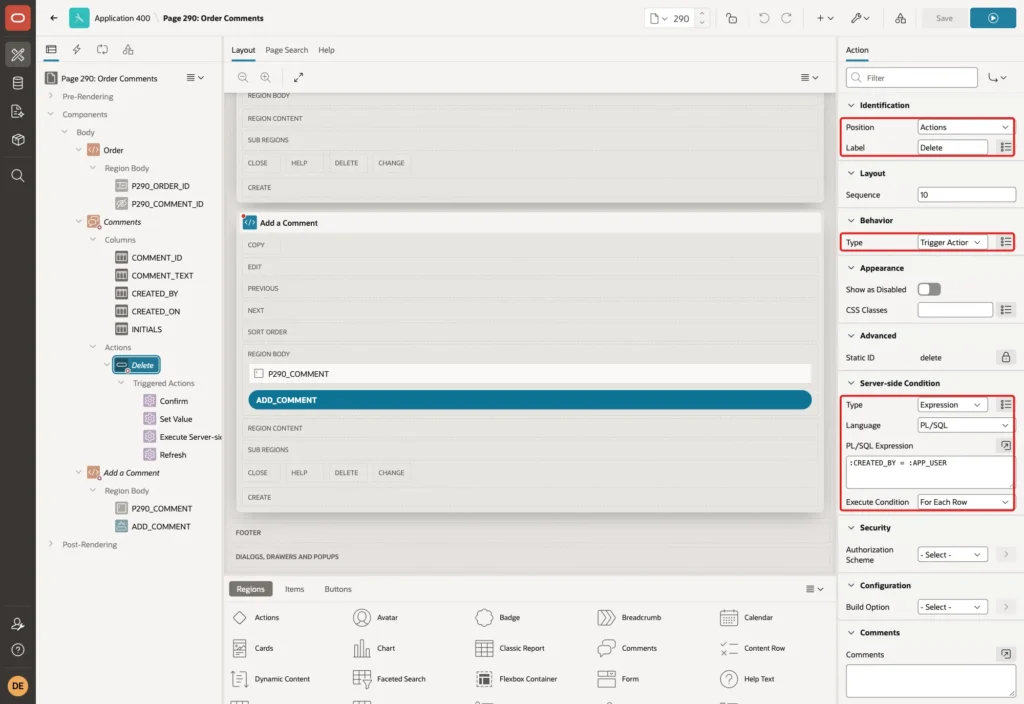Screen dimensions: 1024x704
Task: Open the Help tab in center pane
Action: coord(326,50)
